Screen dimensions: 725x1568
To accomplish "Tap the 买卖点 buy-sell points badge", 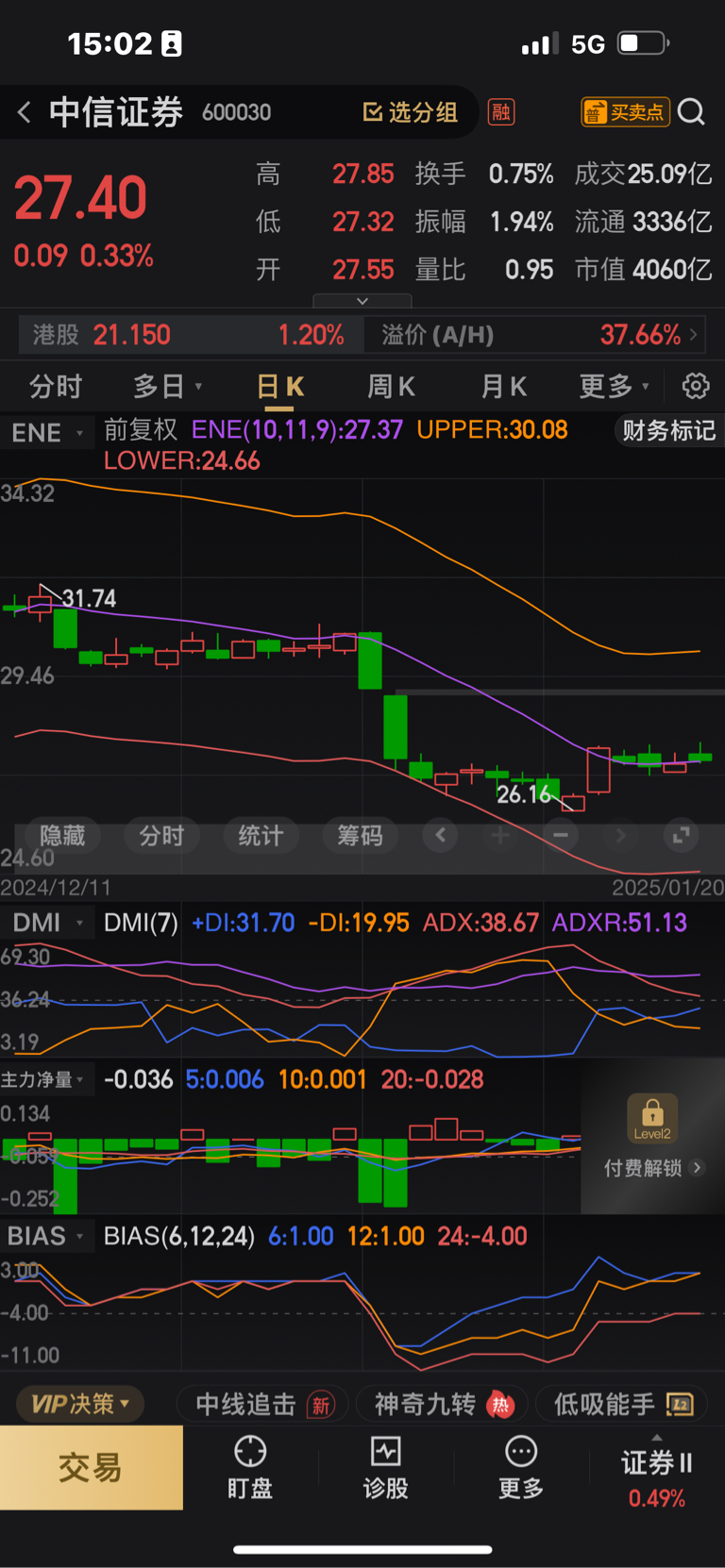I will point(625,112).
